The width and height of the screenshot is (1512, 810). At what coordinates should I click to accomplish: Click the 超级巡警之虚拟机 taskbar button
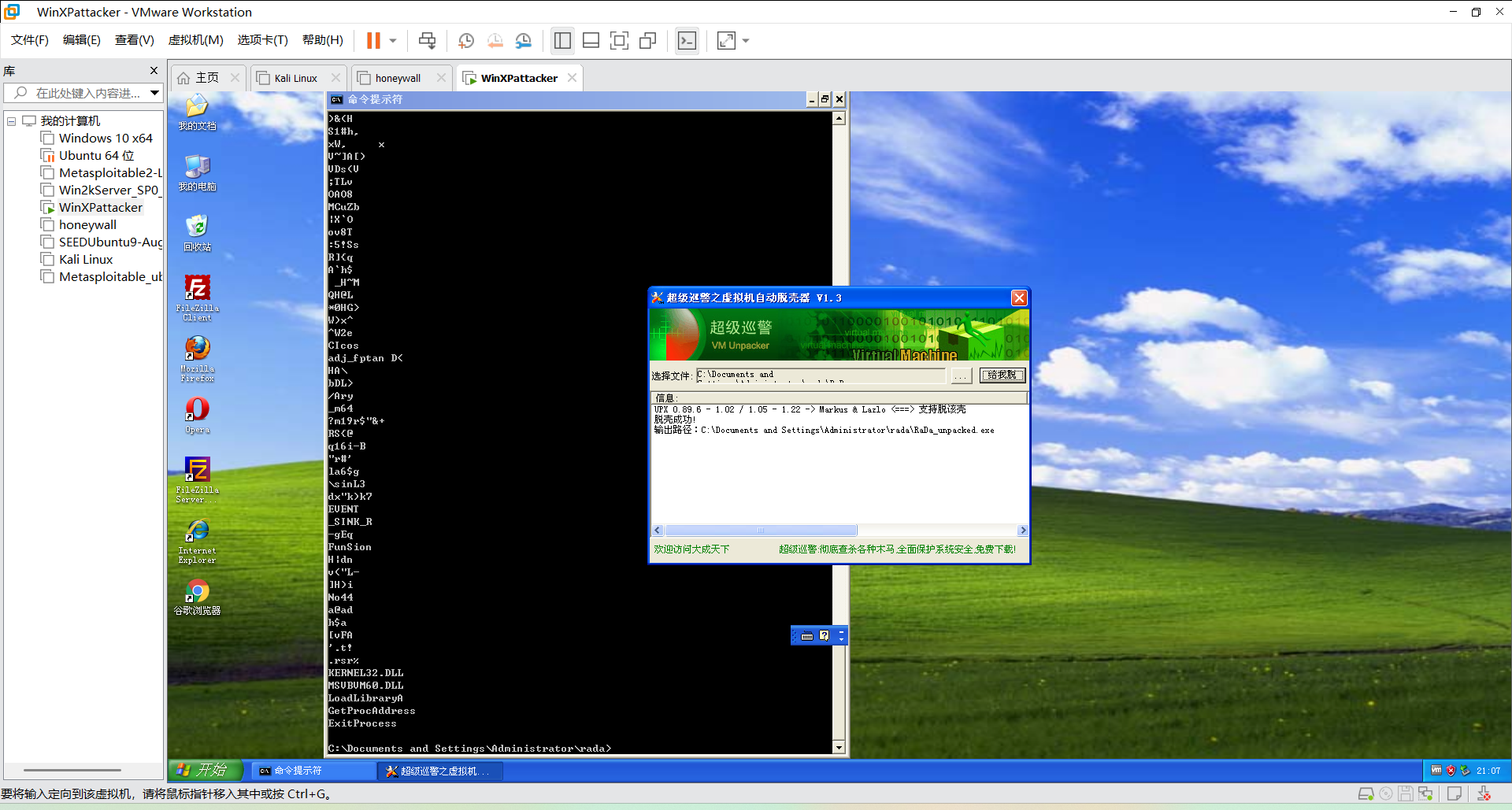(440, 771)
